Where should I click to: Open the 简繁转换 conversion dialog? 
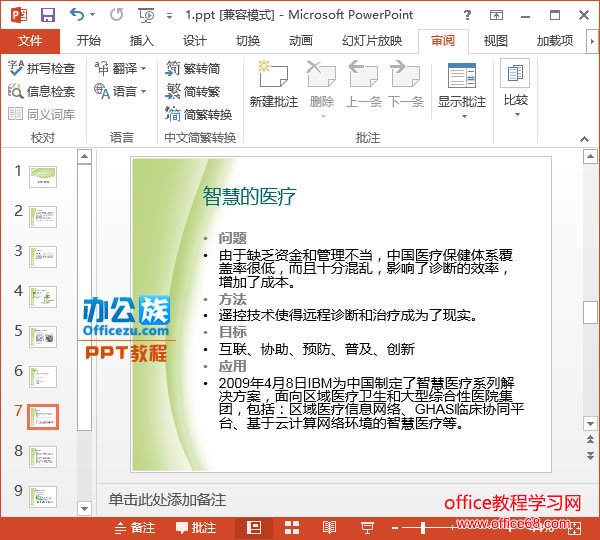[x=199, y=114]
